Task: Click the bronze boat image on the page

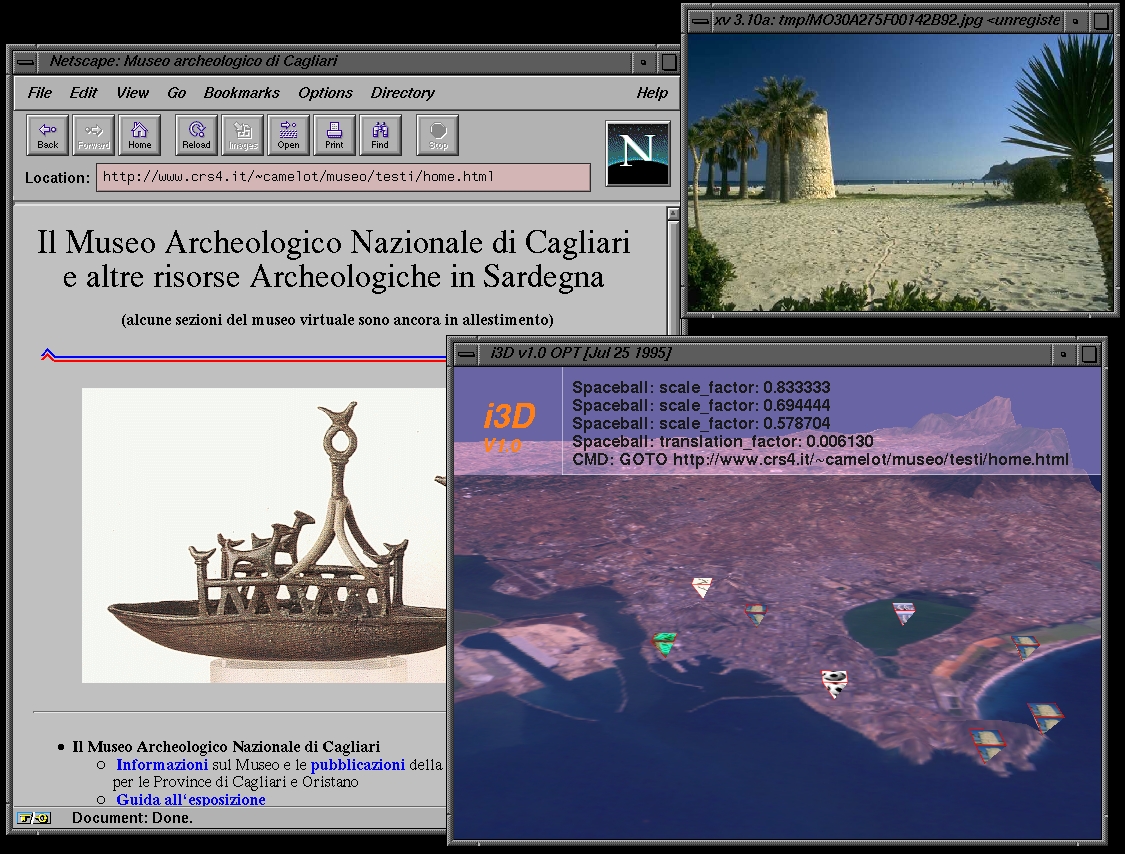Action: tap(264, 535)
